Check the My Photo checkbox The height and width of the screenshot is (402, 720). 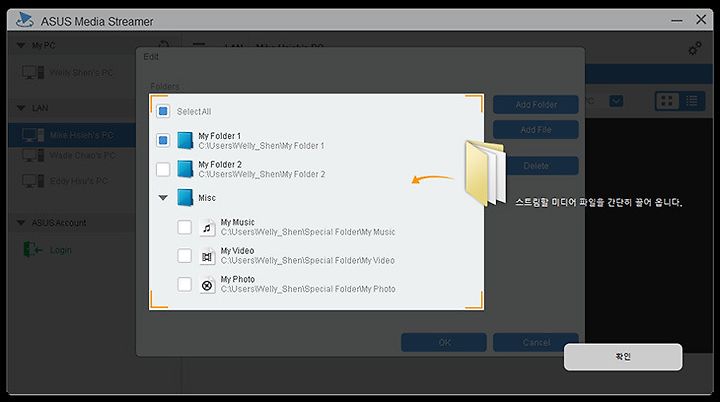tap(185, 284)
